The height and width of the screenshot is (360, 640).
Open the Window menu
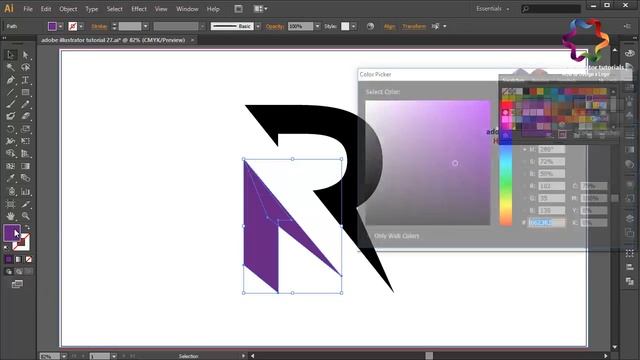tap(187, 9)
